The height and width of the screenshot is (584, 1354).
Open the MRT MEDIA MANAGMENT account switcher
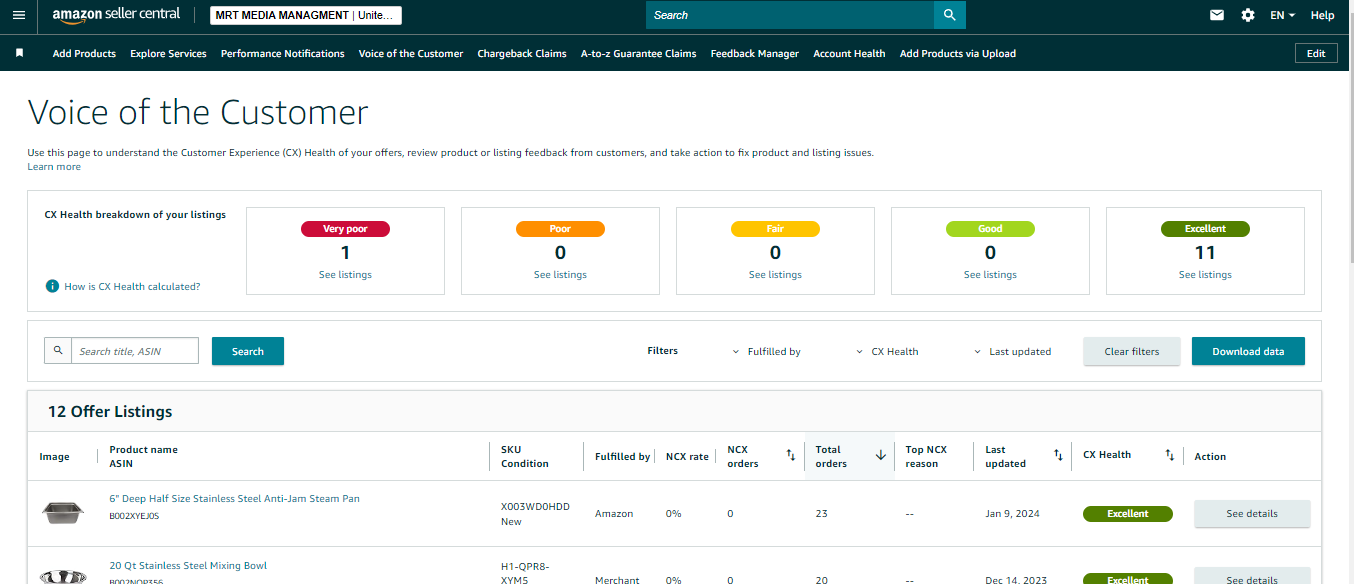306,15
